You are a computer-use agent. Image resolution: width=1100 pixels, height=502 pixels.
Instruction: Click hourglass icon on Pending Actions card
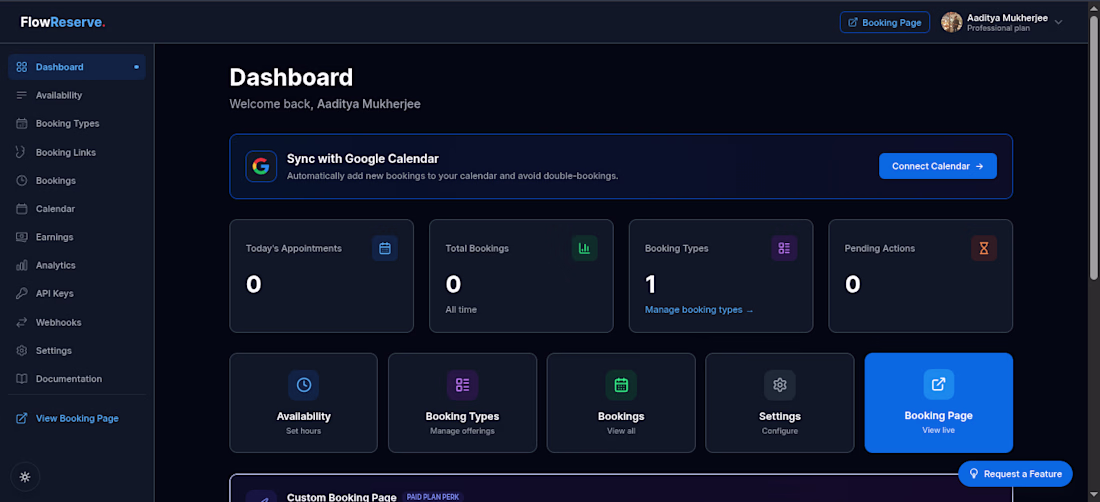tap(984, 248)
